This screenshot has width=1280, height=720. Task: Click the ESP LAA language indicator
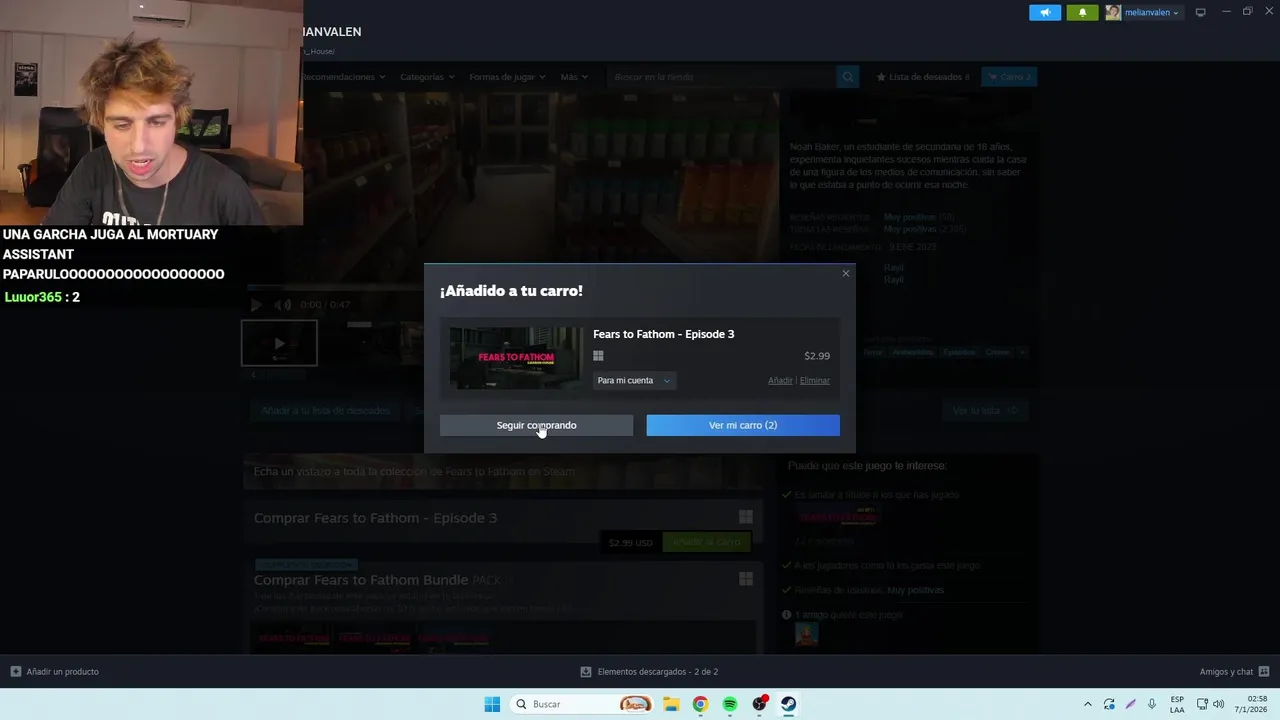pos(1177,704)
